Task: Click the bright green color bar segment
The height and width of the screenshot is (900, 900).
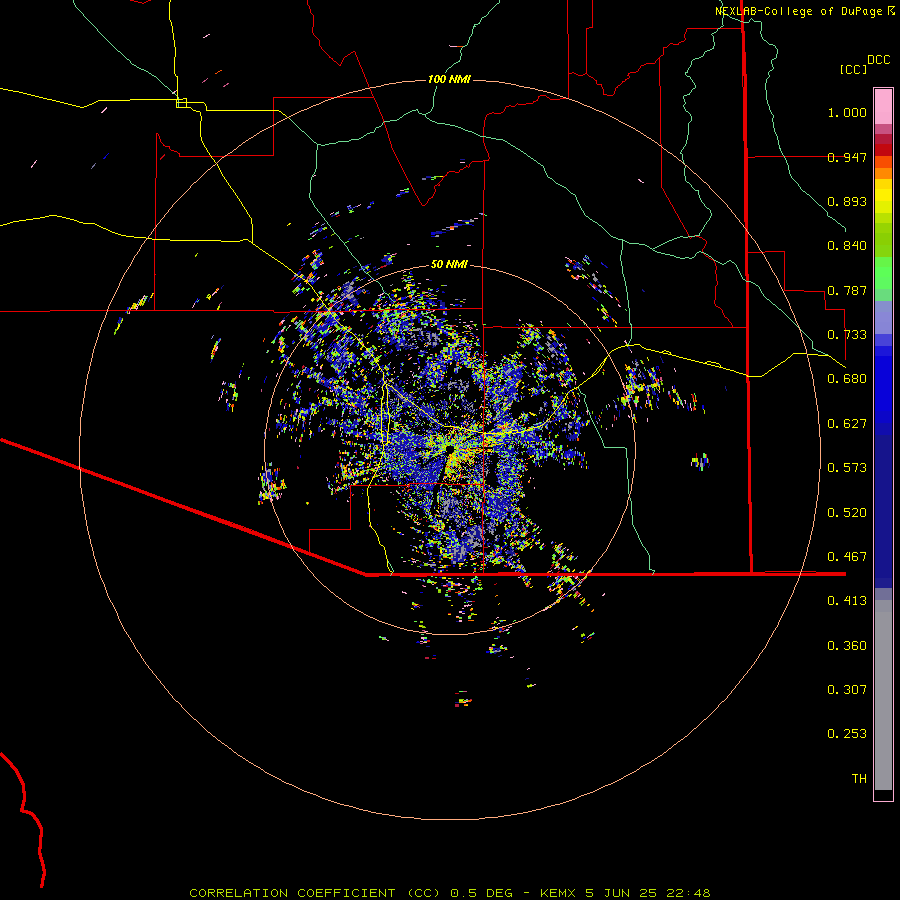Action: 883,273
